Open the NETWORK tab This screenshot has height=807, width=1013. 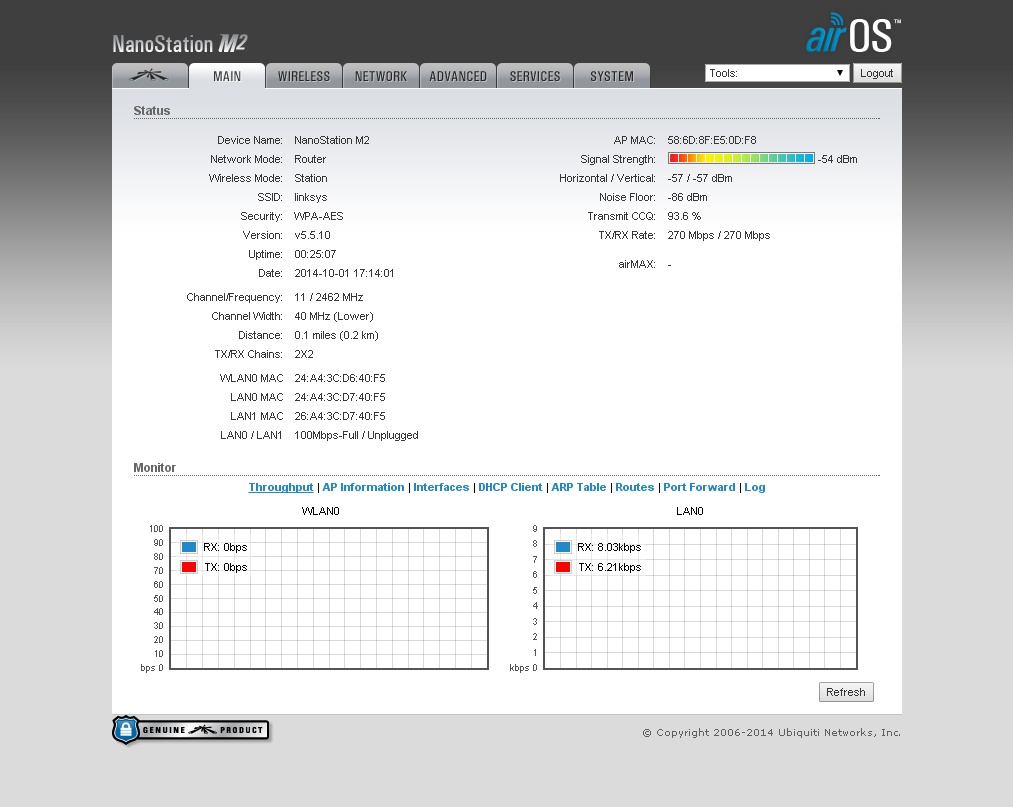[x=381, y=76]
